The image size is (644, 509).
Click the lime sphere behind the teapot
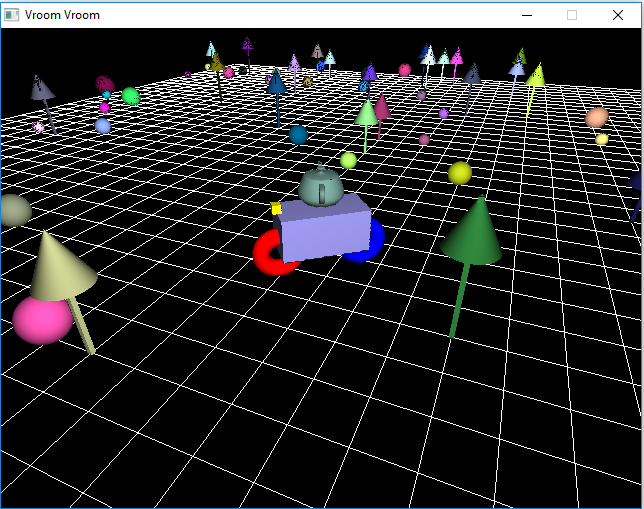click(348, 160)
